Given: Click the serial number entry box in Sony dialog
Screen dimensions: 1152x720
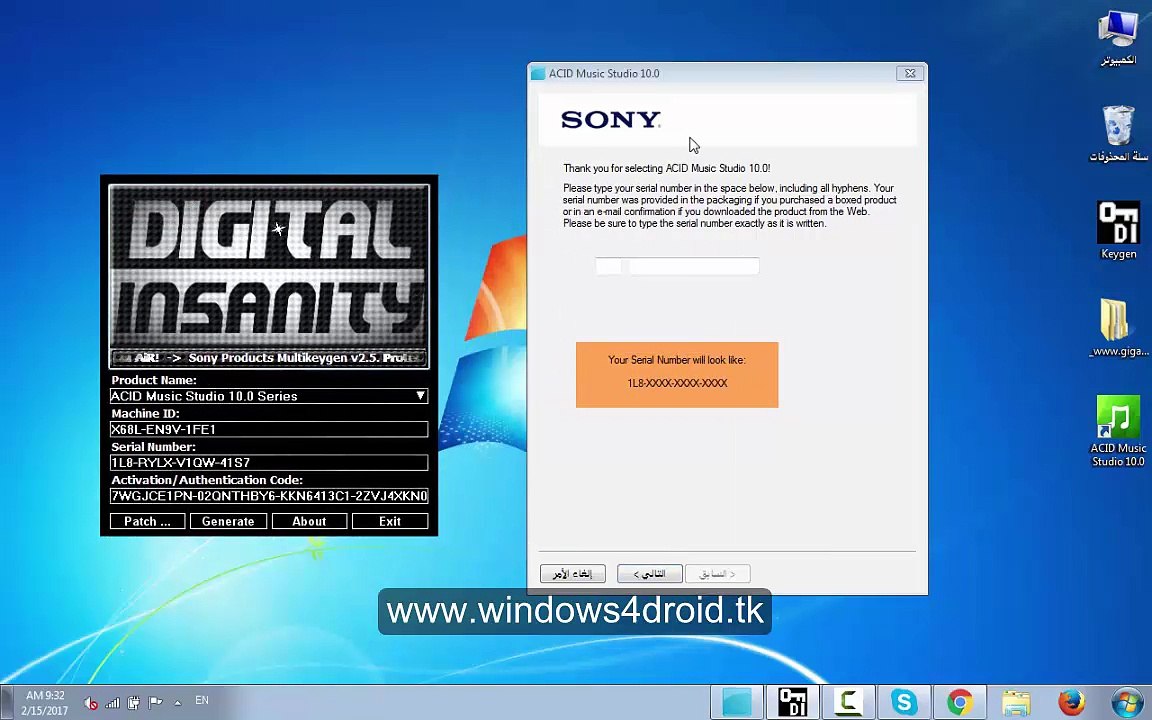Looking at the screenshot, I should [677, 266].
